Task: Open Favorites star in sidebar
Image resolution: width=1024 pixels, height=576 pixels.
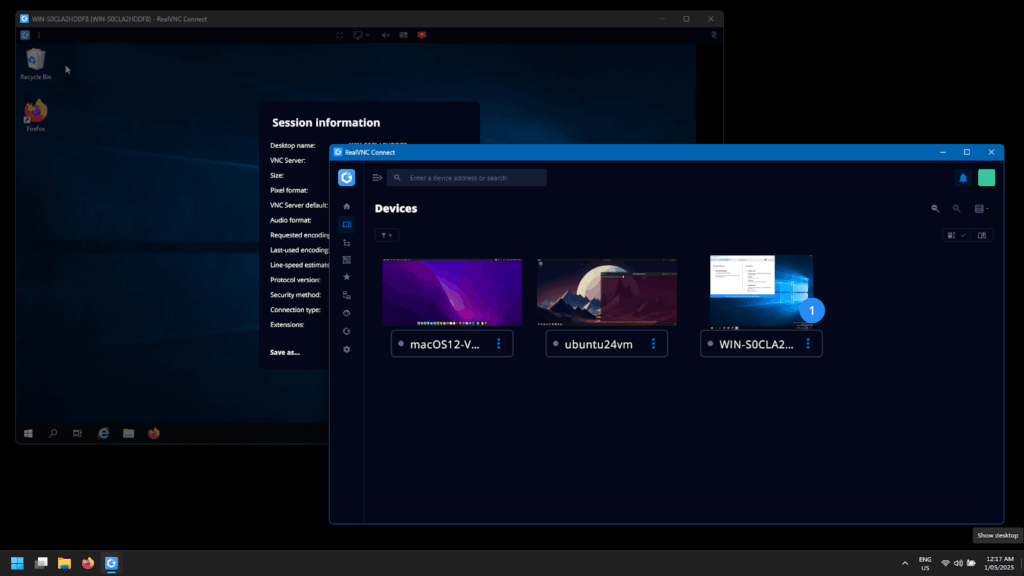Action: 347,277
